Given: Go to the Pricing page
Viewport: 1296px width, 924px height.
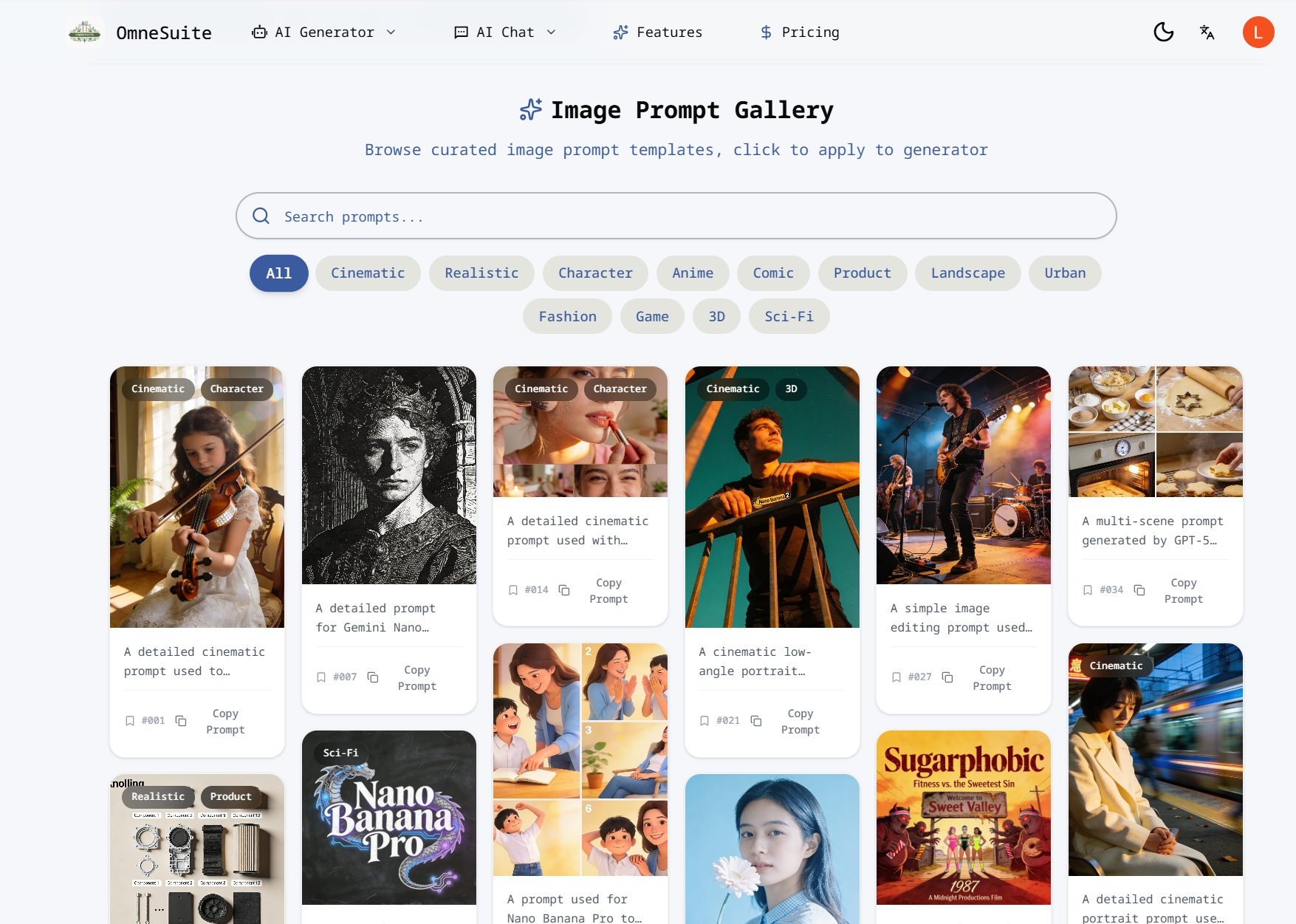Looking at the screenshot, I should coord(800,32).
